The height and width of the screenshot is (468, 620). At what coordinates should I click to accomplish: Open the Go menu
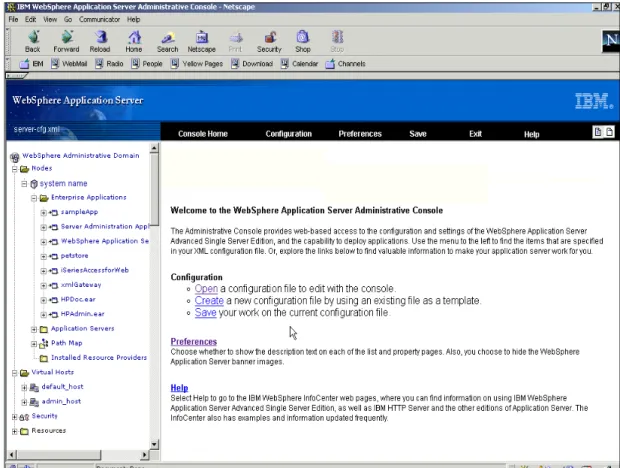click(68, 19)
